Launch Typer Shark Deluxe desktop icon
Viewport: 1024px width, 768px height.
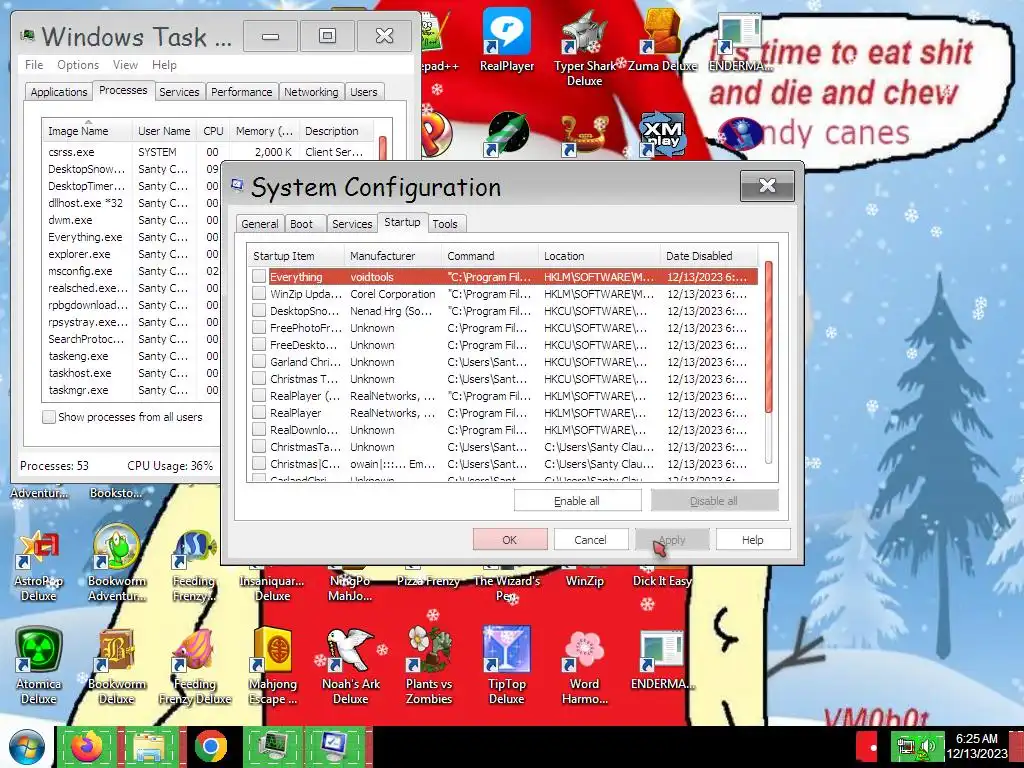click(584, 47)
